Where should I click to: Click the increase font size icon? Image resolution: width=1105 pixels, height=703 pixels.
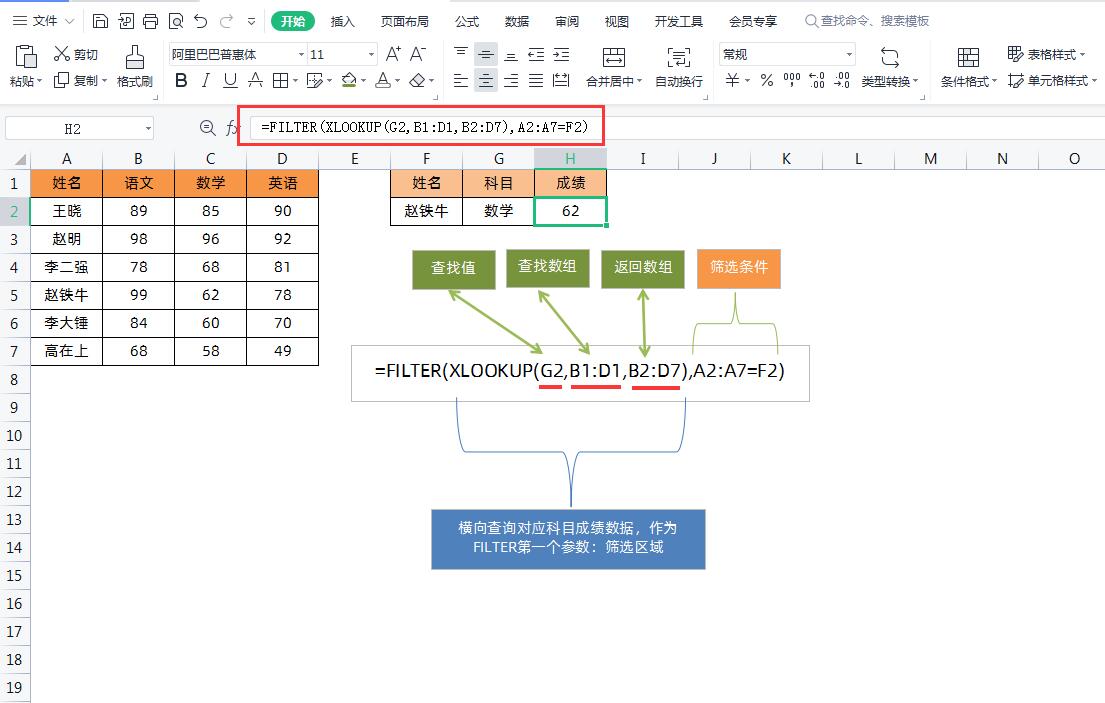coord(393,54)
